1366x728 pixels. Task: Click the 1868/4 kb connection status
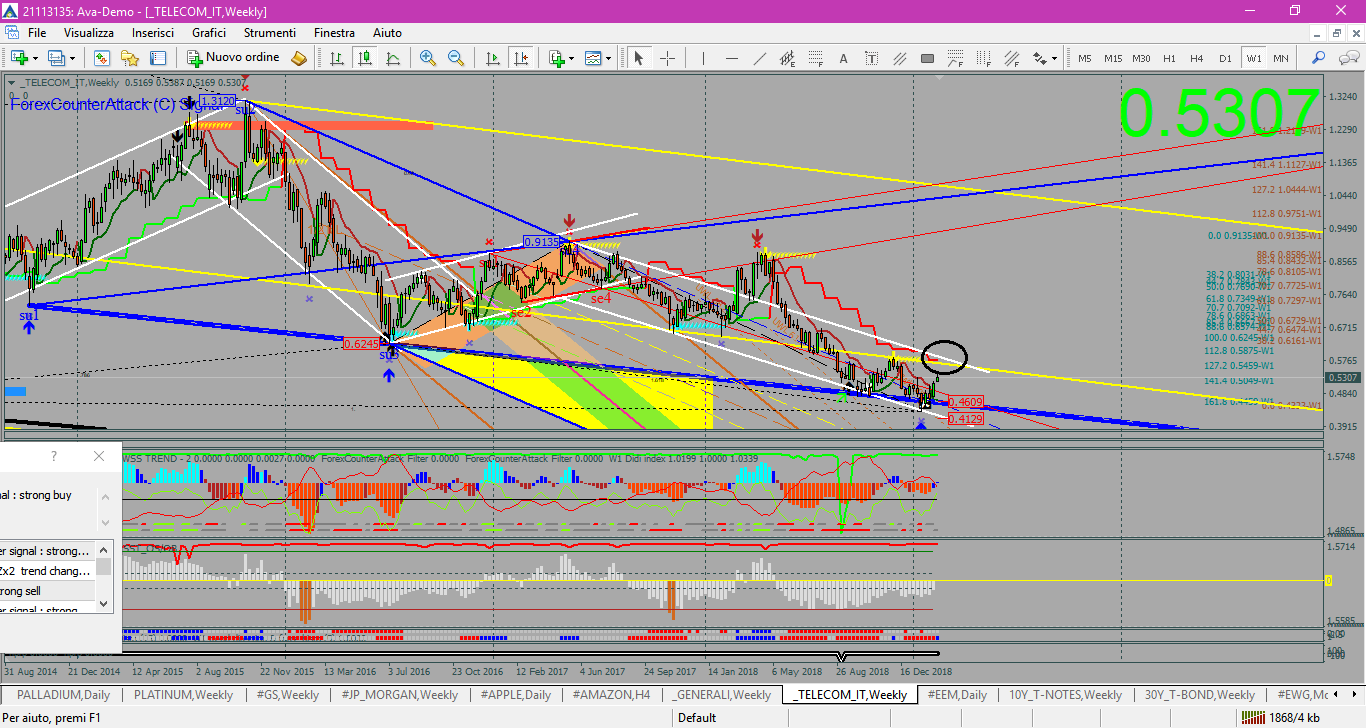tap(1280, 717)
